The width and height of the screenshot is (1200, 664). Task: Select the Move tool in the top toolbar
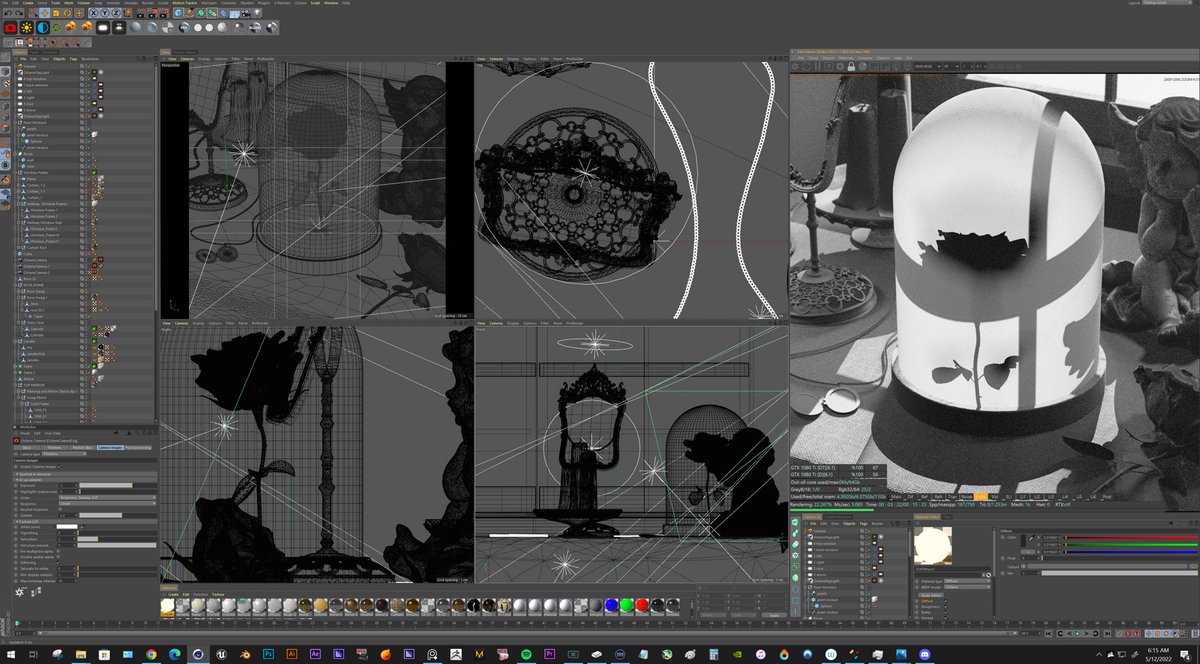[44, 13]
